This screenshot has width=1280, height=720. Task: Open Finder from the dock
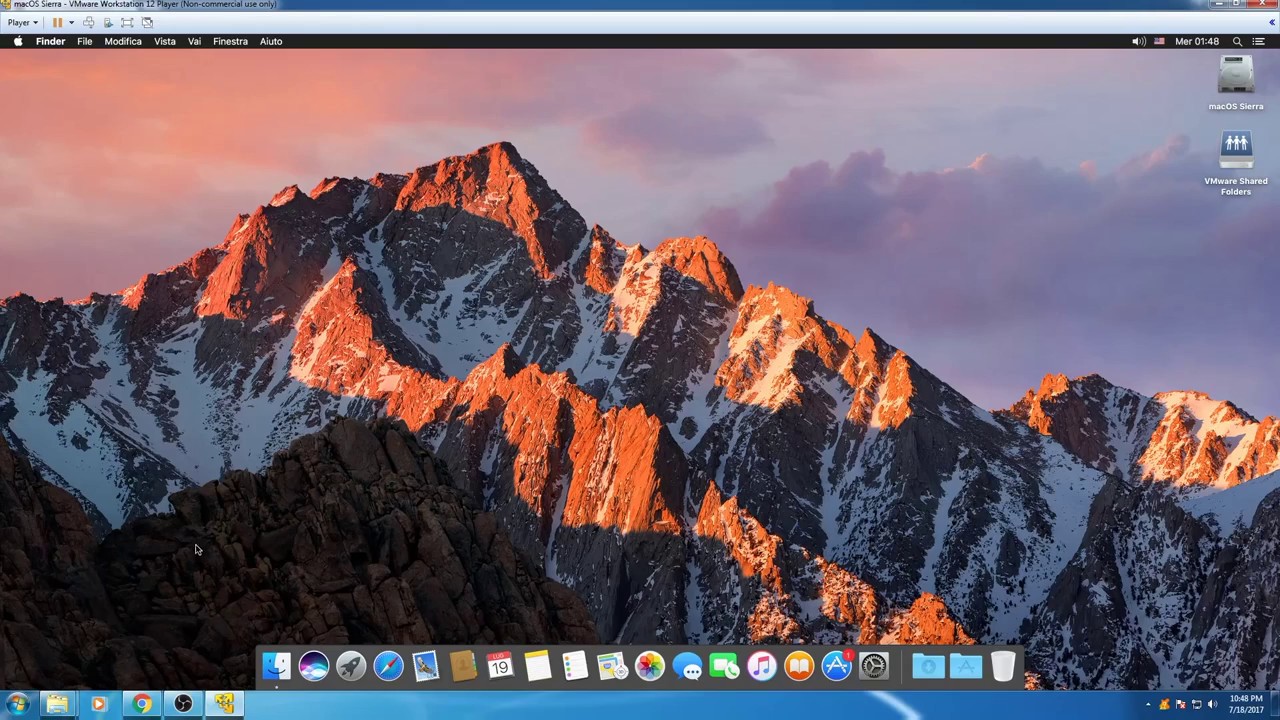[276, 666]
